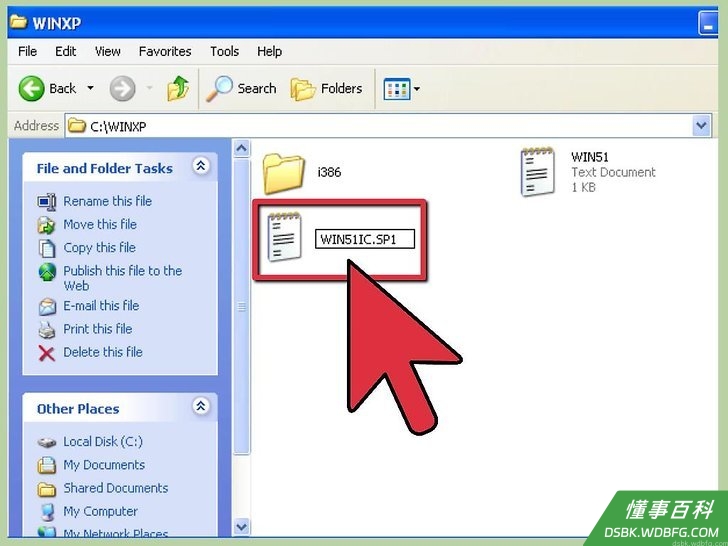
Task: Click the My Computer icon
Action: [x=46, y=512]
